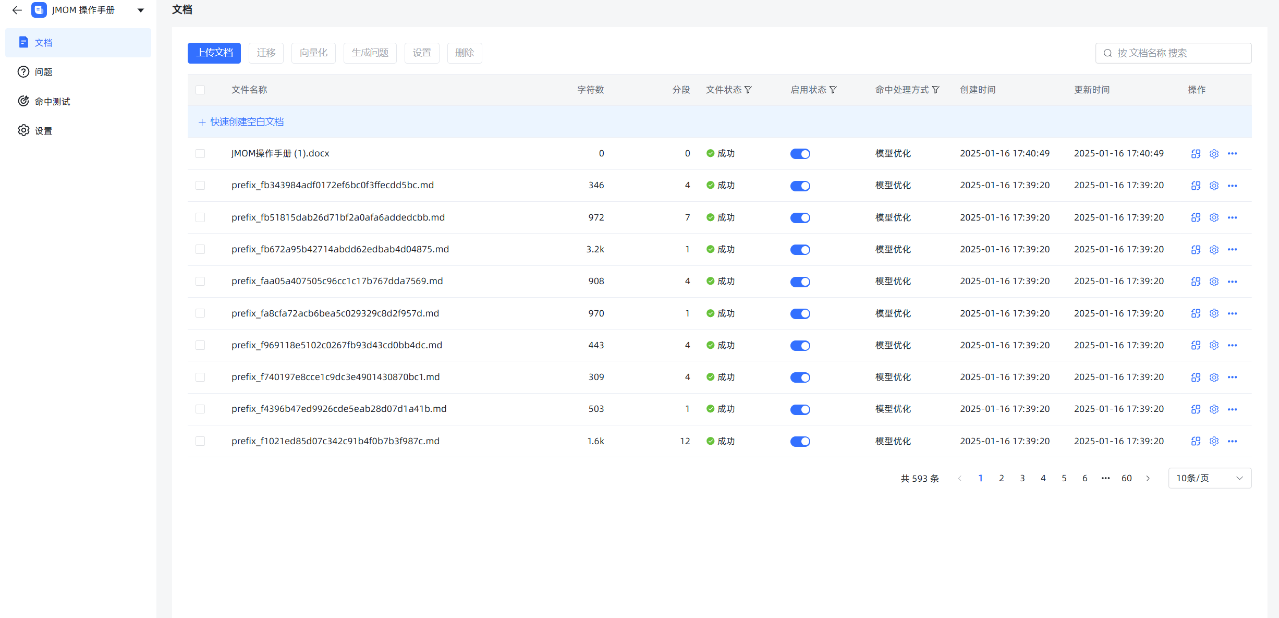
Task: Click the vectorize icon in the prefix_fb672a95b42714abdd62edbab4d04875.md row
Action: coord(1195,250)
